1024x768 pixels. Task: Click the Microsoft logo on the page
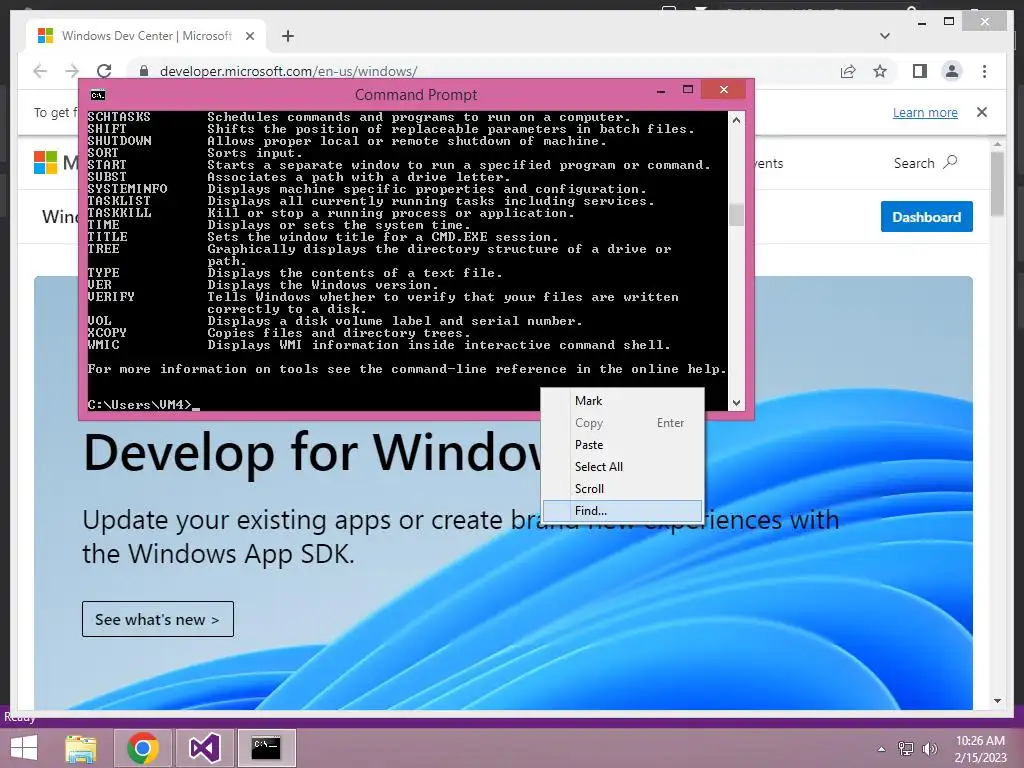(46, 163)
